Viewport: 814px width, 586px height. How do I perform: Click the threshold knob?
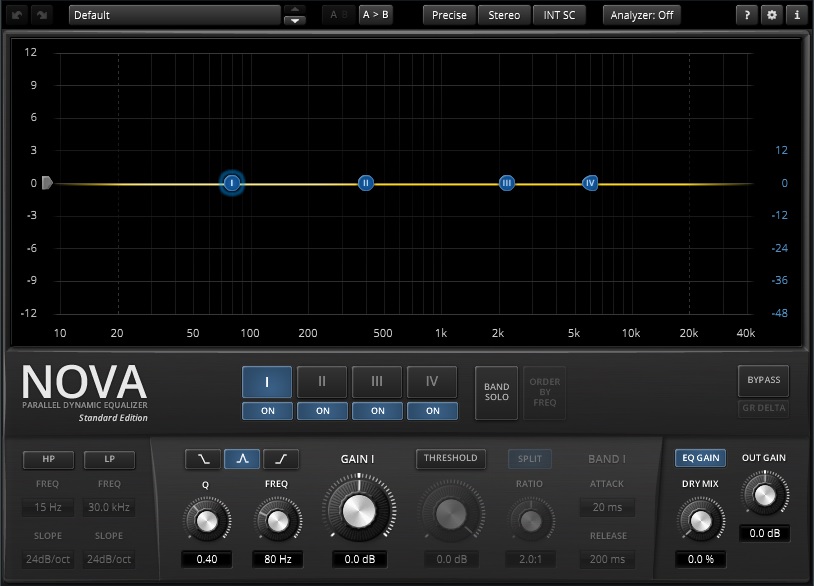(x=451, y=514)
